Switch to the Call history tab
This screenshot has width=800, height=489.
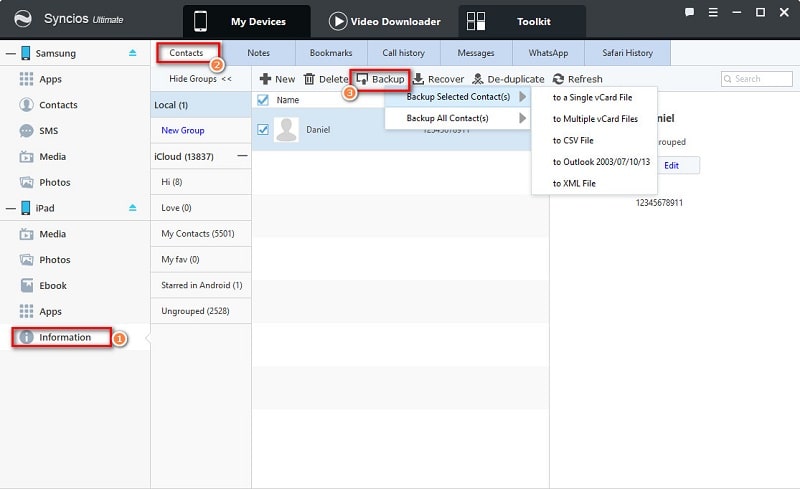[404, 53]
